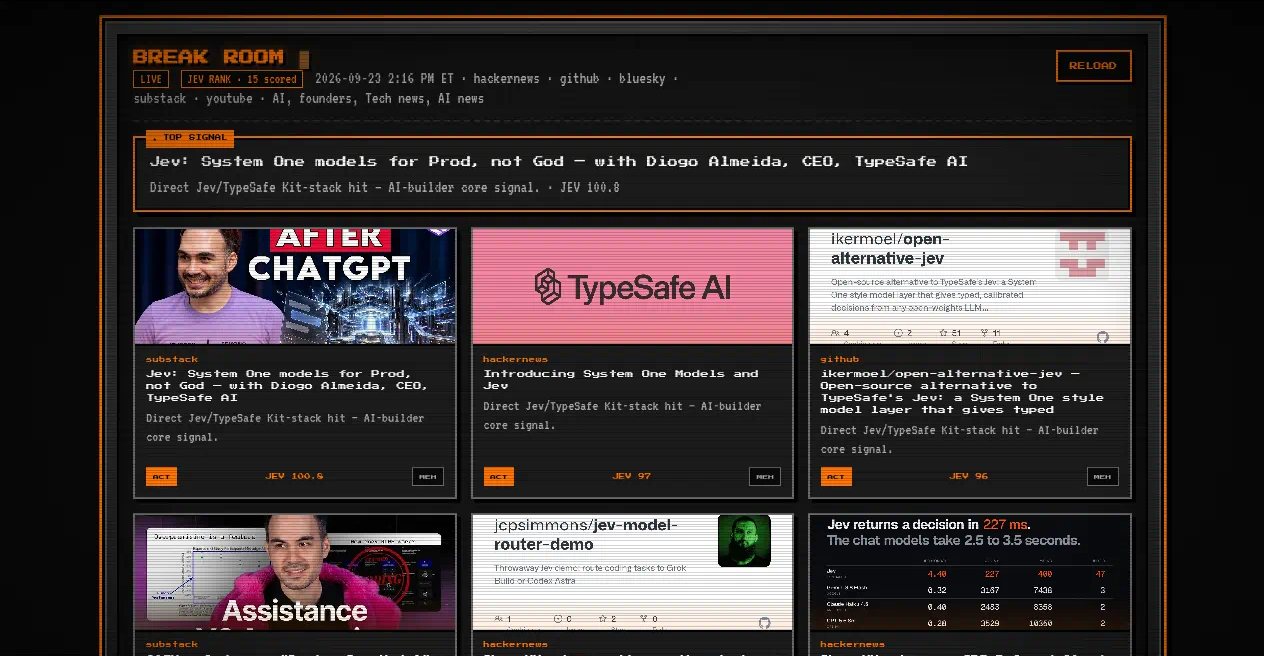Click substack in the header source list
Screen dimensions: 1264x656
pos(160,99)
